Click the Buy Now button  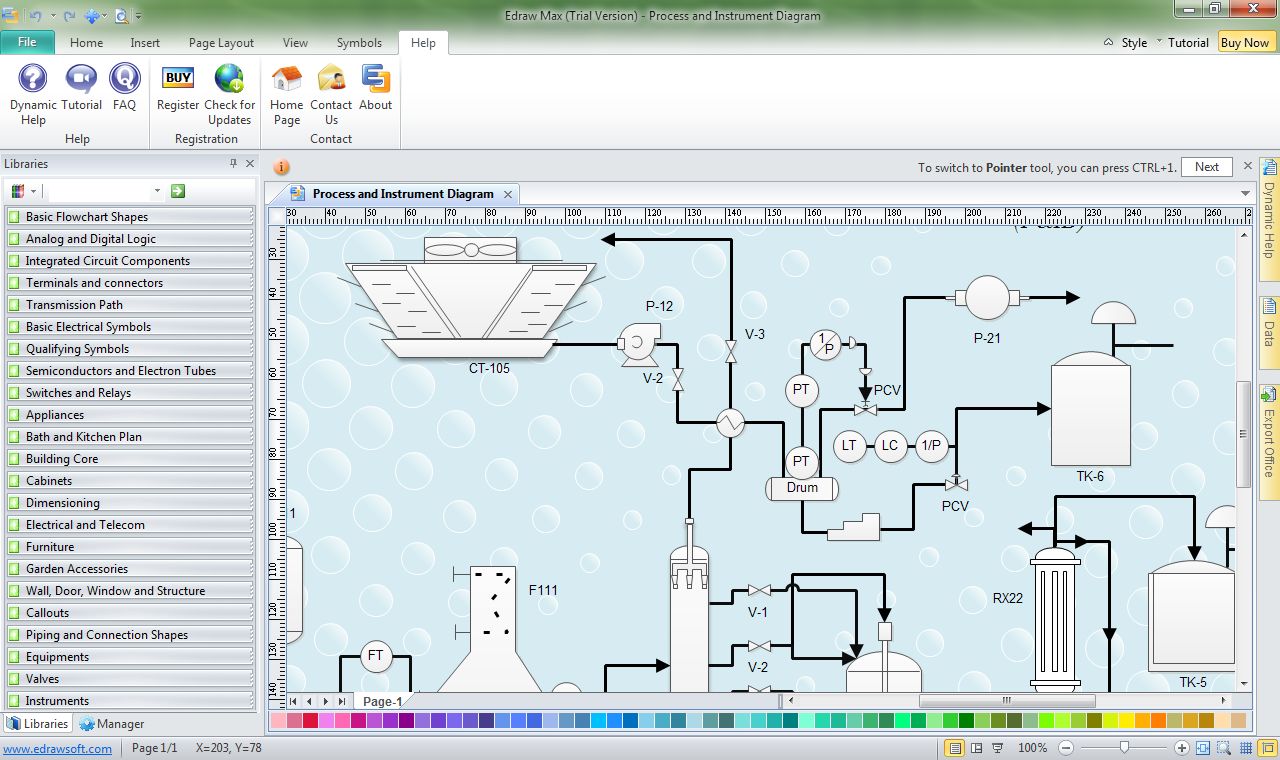(1245, 43)
